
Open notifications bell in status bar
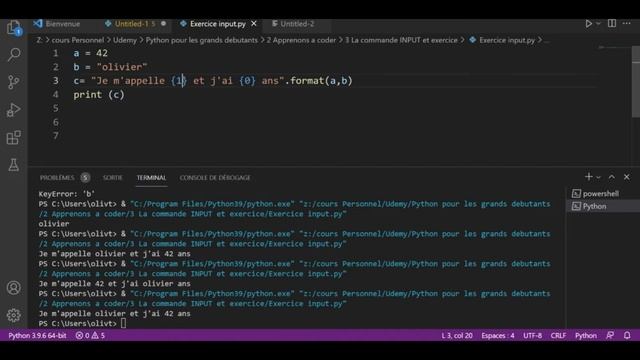[627, 335]
